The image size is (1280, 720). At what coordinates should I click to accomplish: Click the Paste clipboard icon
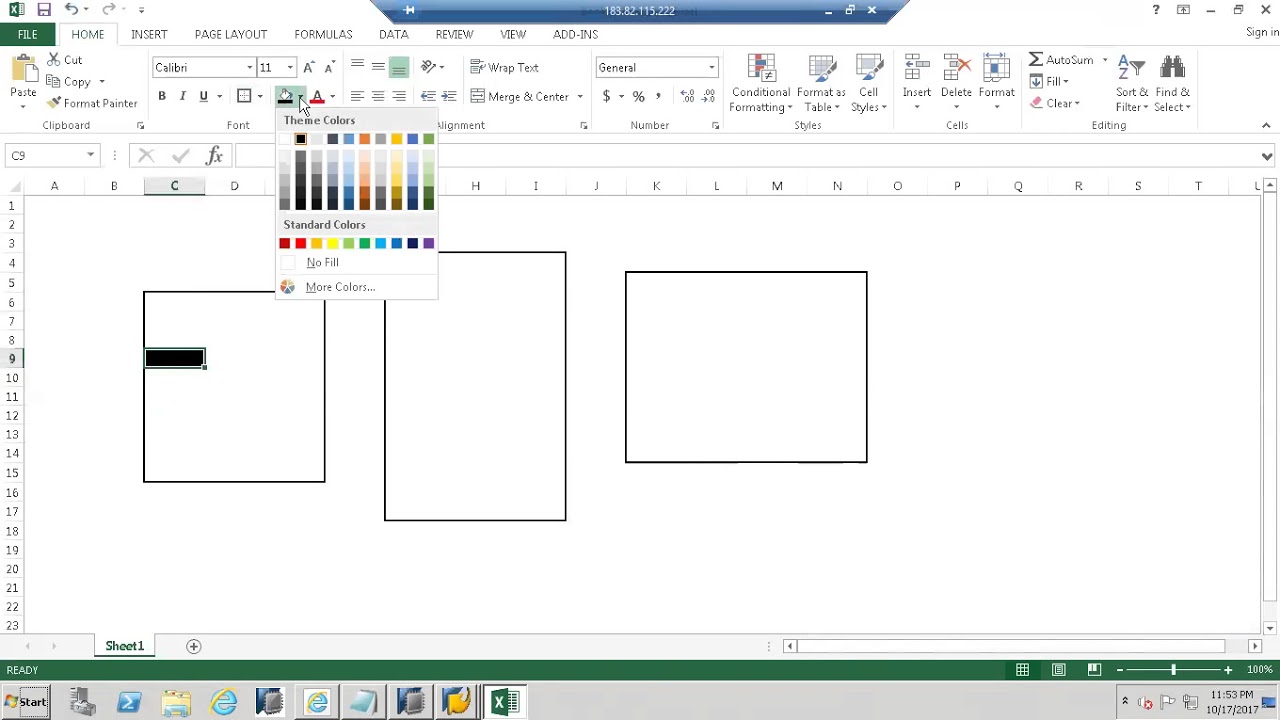[x=22, y=70]
